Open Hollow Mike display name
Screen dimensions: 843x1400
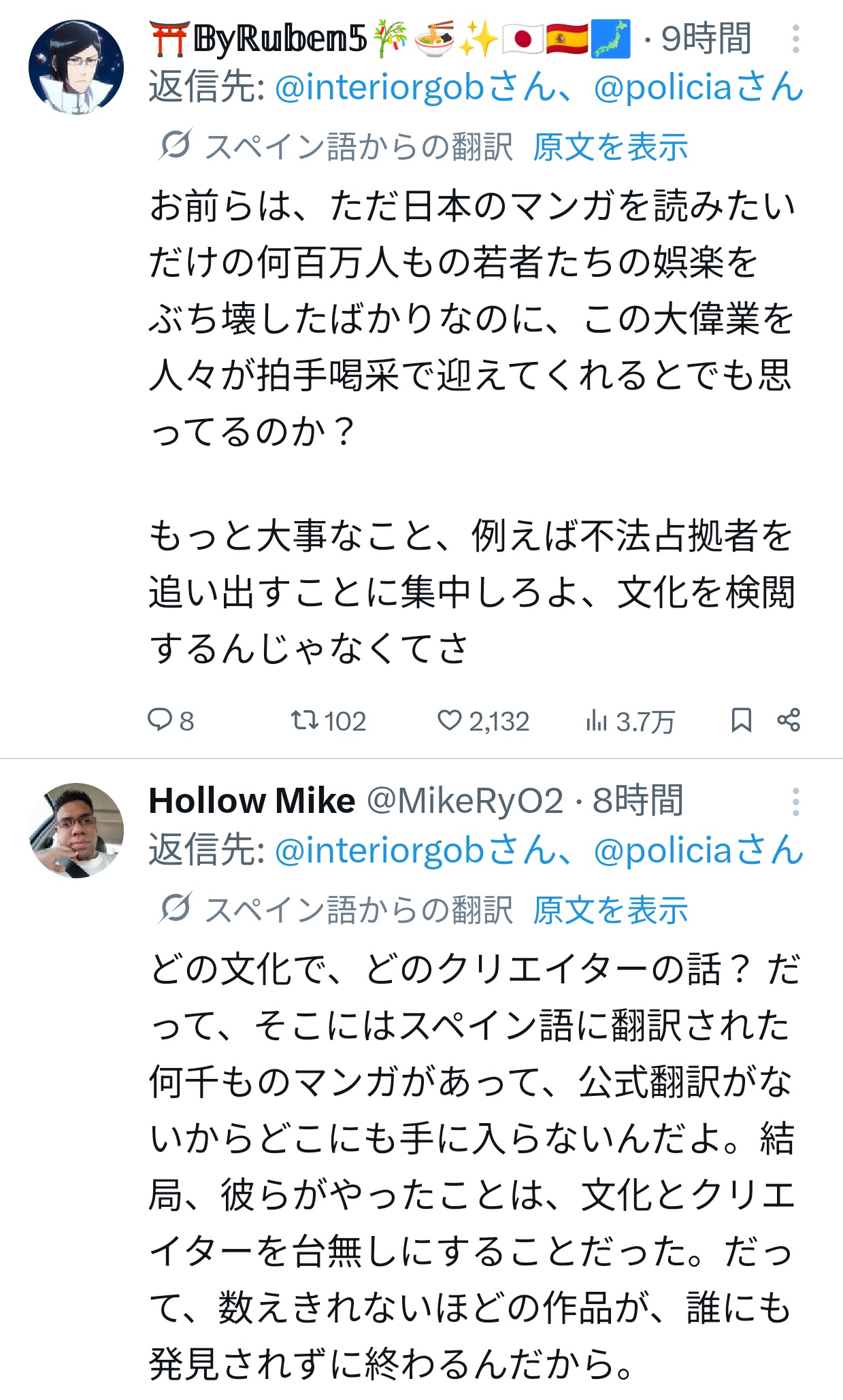tap(252, 801)
